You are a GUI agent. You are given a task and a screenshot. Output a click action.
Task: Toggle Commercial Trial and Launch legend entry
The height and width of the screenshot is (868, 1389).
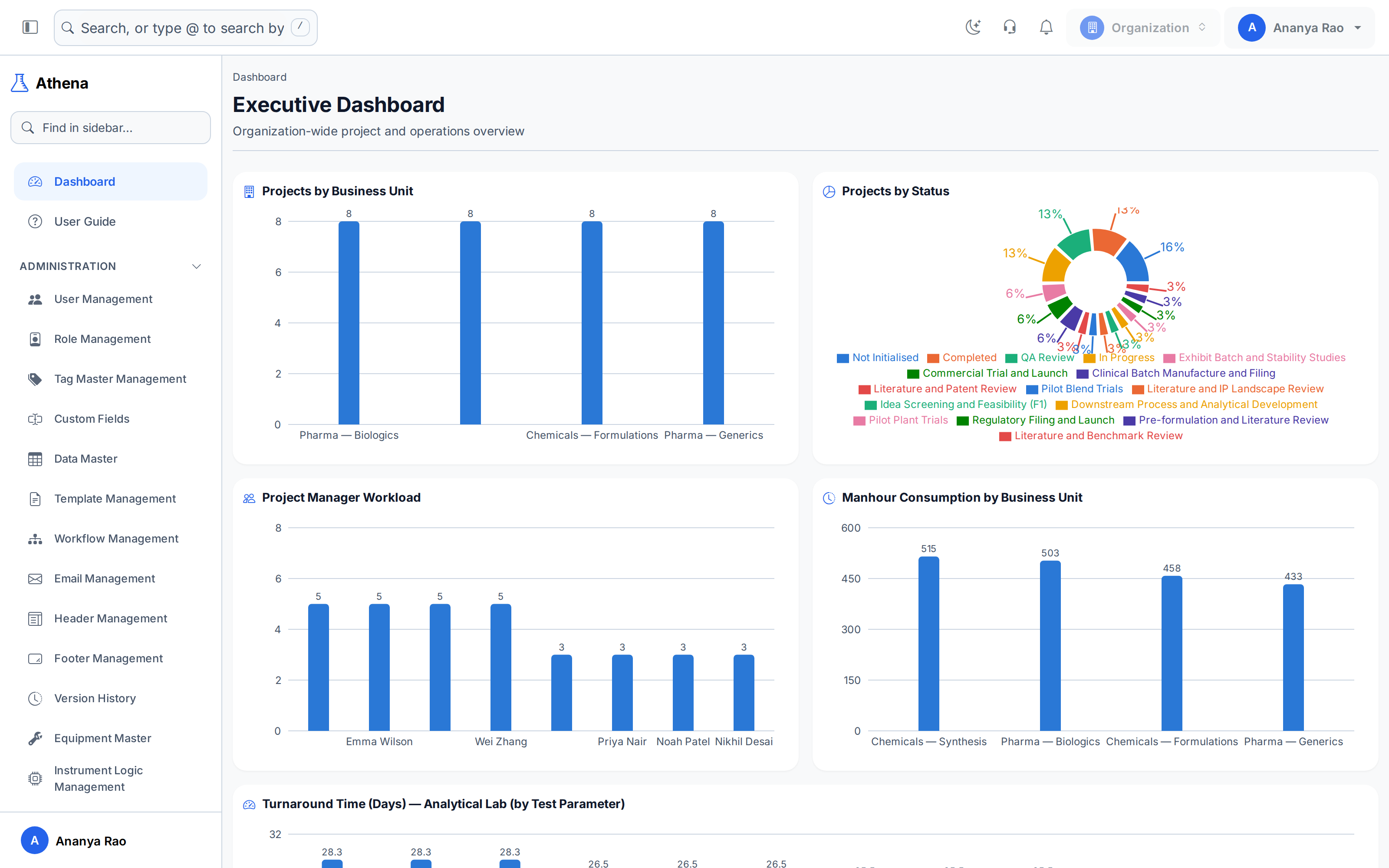987,373
